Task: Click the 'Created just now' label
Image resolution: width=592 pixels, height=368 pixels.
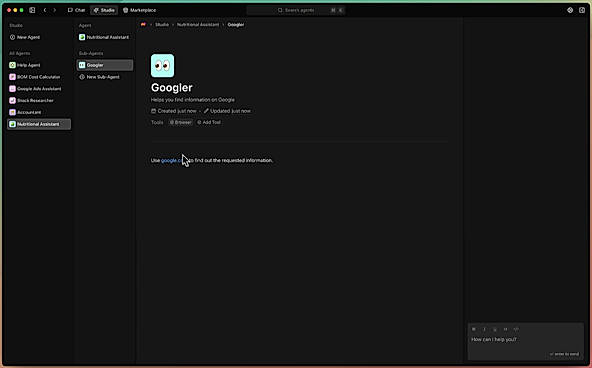Action: (174, 111)
